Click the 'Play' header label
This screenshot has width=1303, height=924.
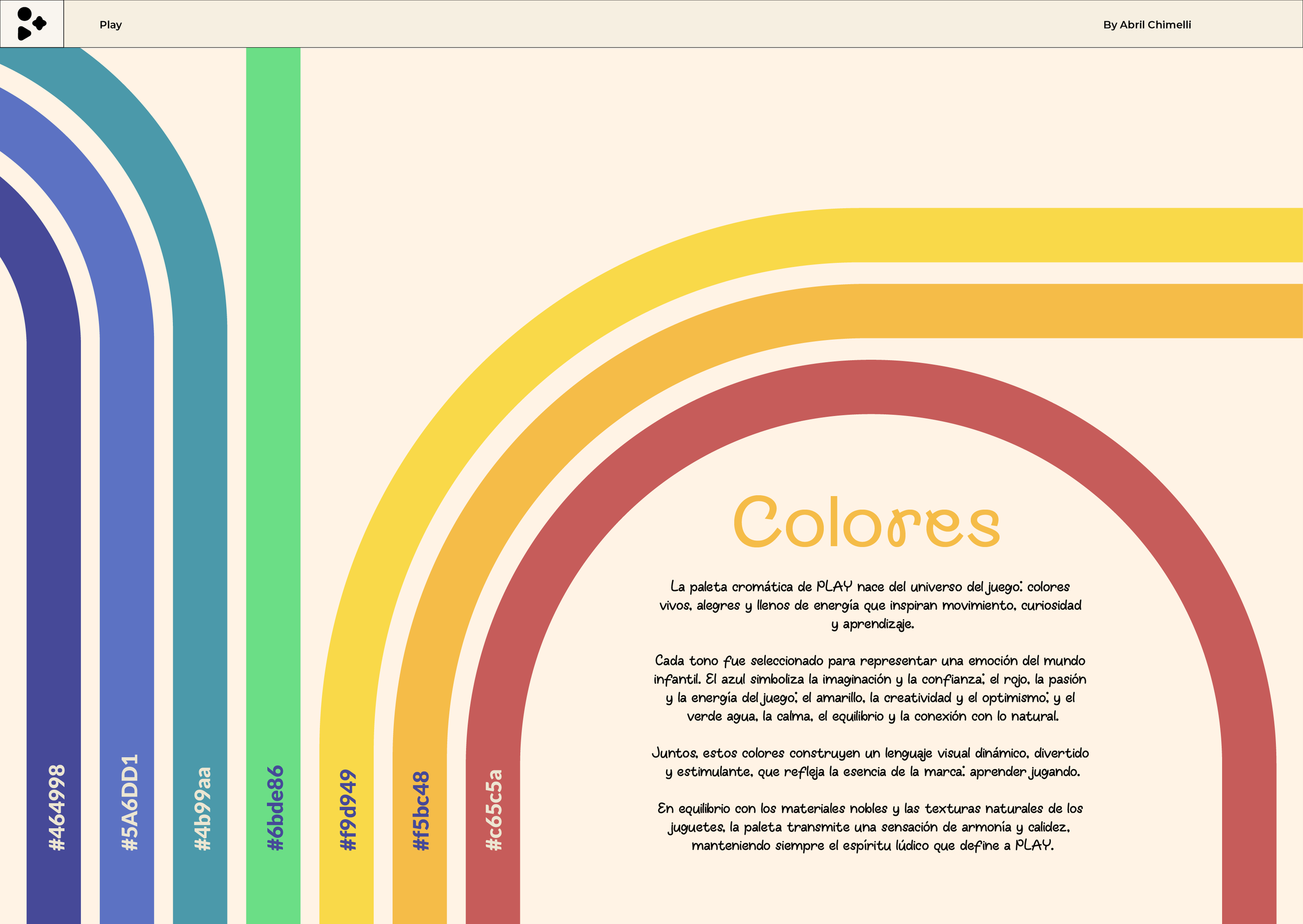coord(110,24)
